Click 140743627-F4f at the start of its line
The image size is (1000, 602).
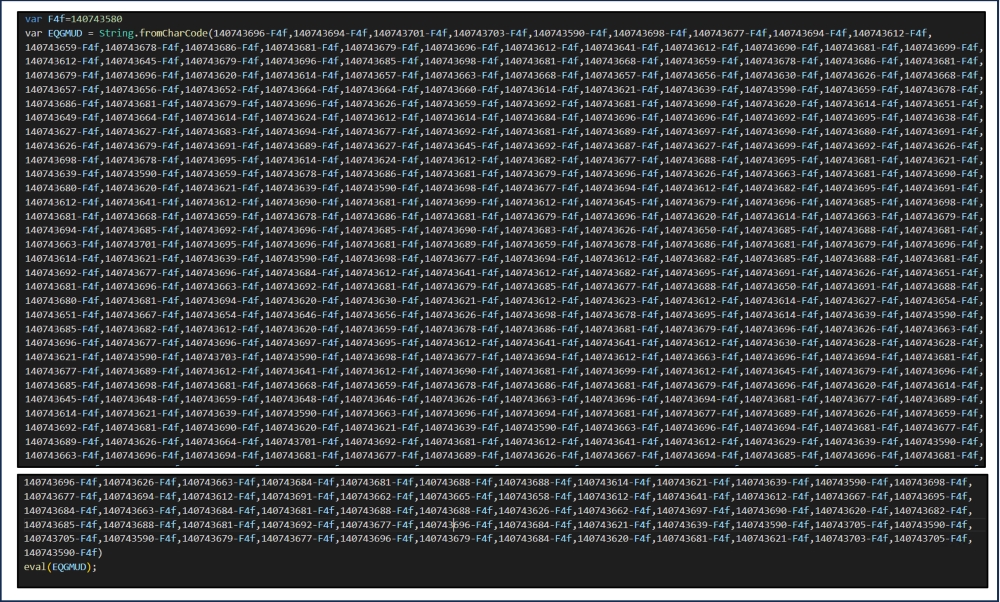click(x=62, y=131)
